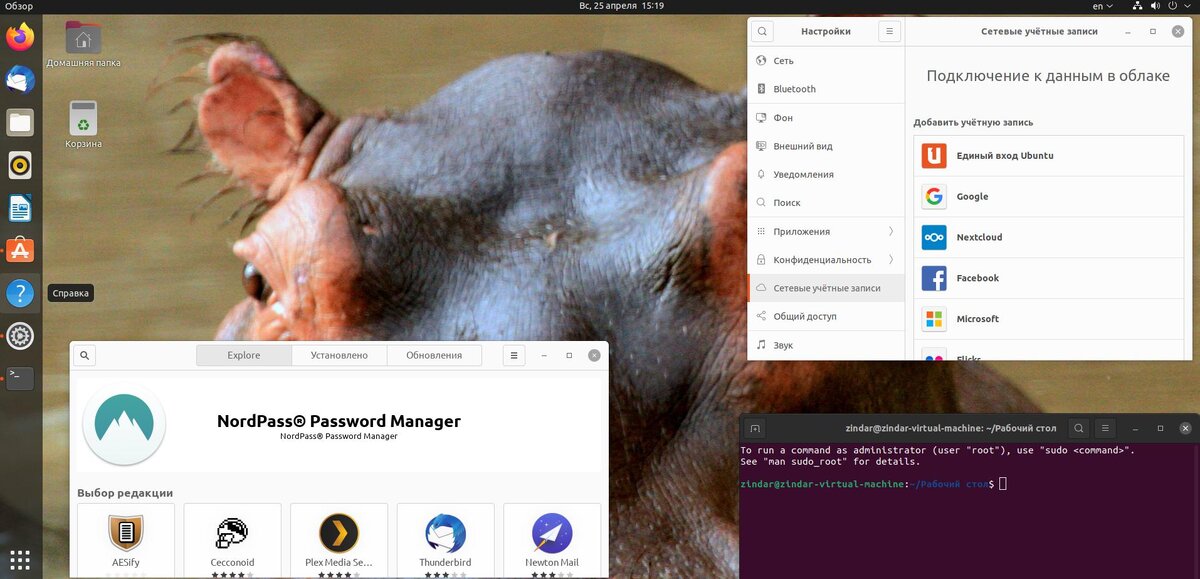1200x579 pixels.
Task: Open the clock and calendar panel
Action: [x=621, y=6]
